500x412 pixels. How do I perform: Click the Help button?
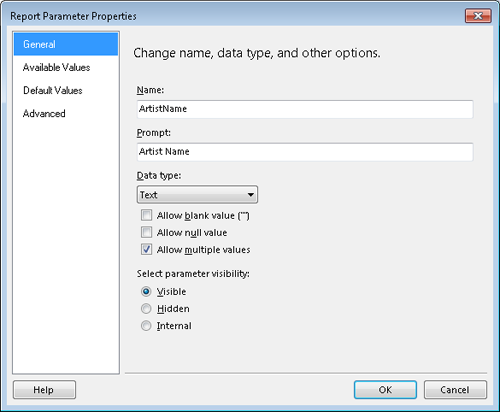tap(44, 390)
